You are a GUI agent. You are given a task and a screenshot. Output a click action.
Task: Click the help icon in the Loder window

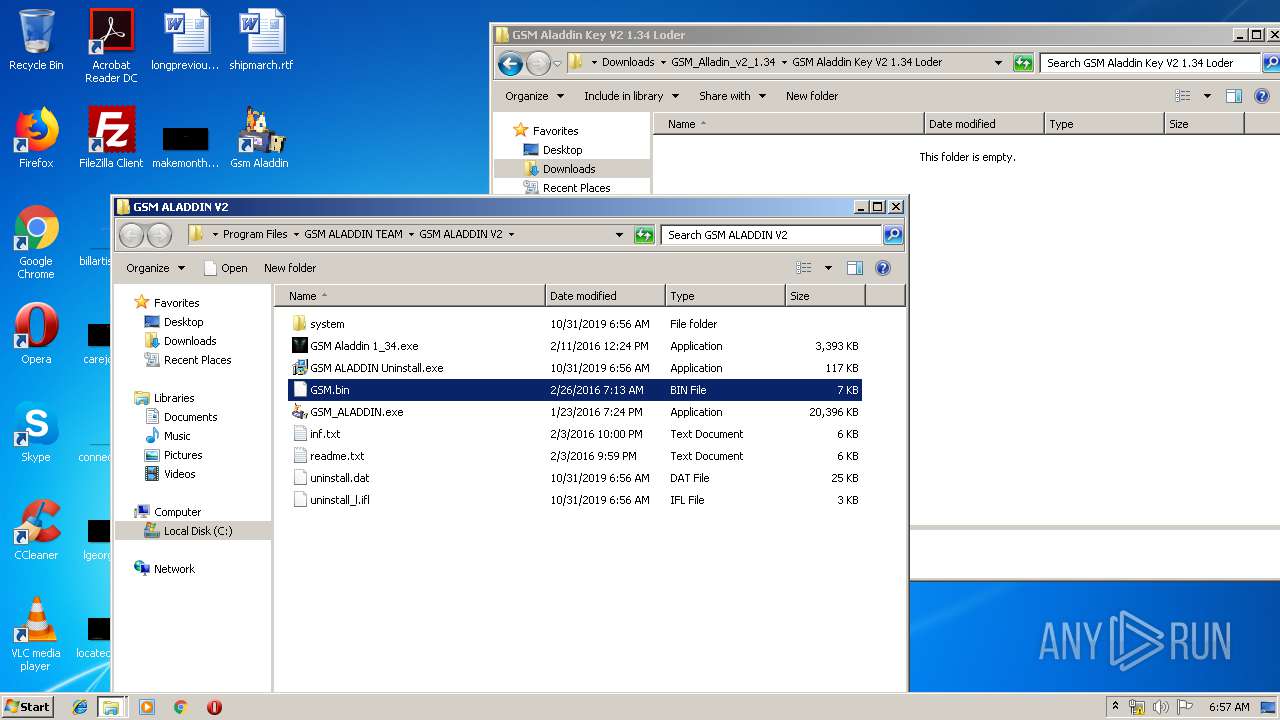point(1262,96)
